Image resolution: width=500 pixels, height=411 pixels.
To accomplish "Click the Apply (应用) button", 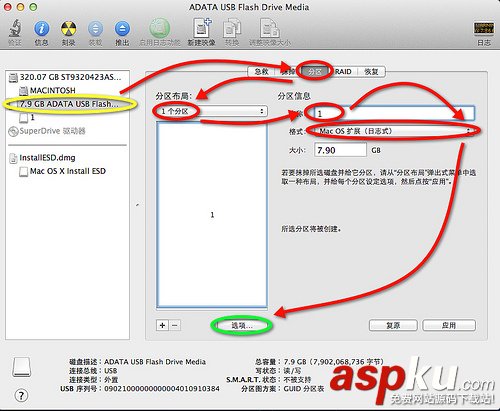I will (x=449, y=325).
